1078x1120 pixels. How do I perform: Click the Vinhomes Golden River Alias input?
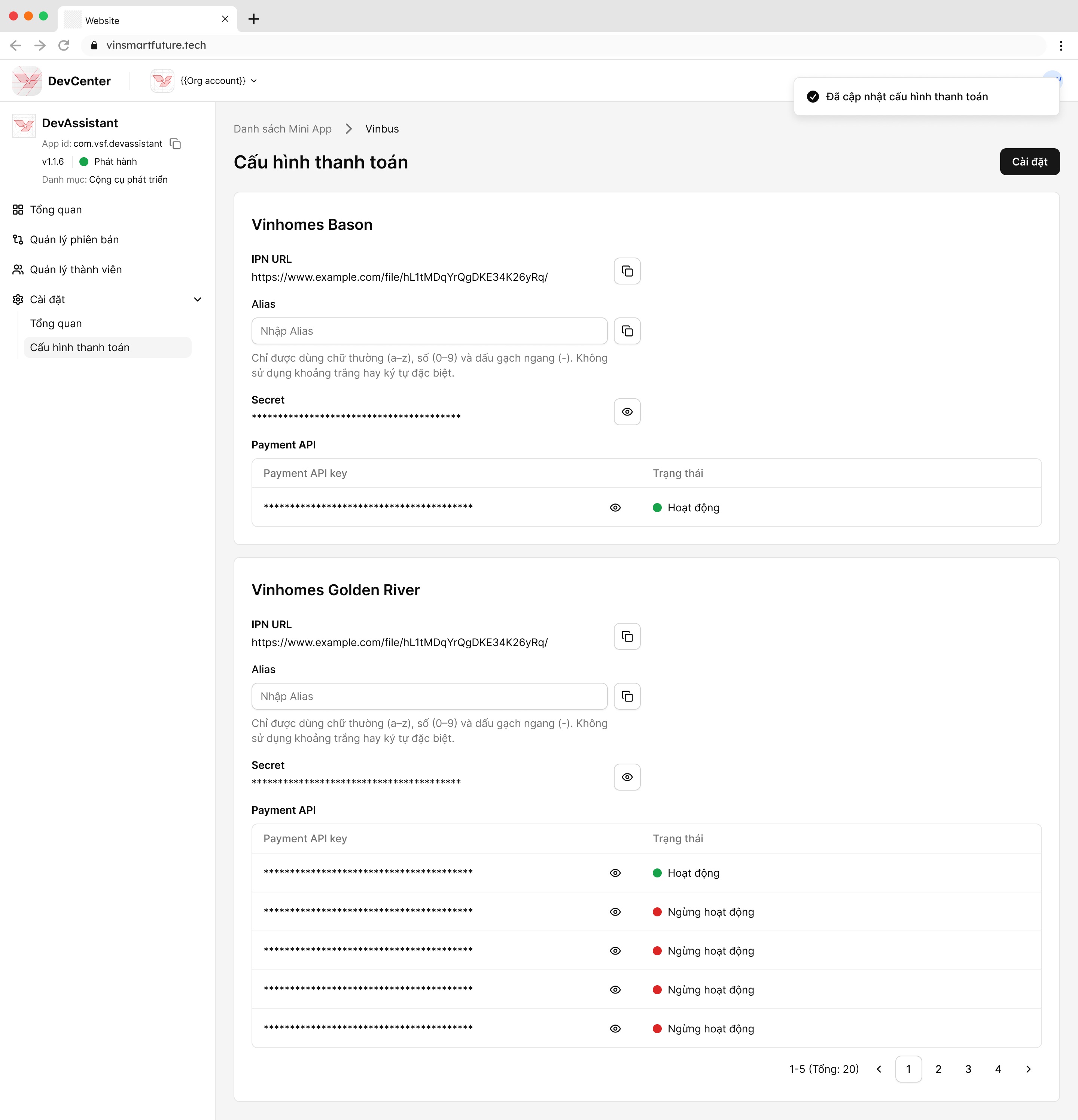[429, 696]
